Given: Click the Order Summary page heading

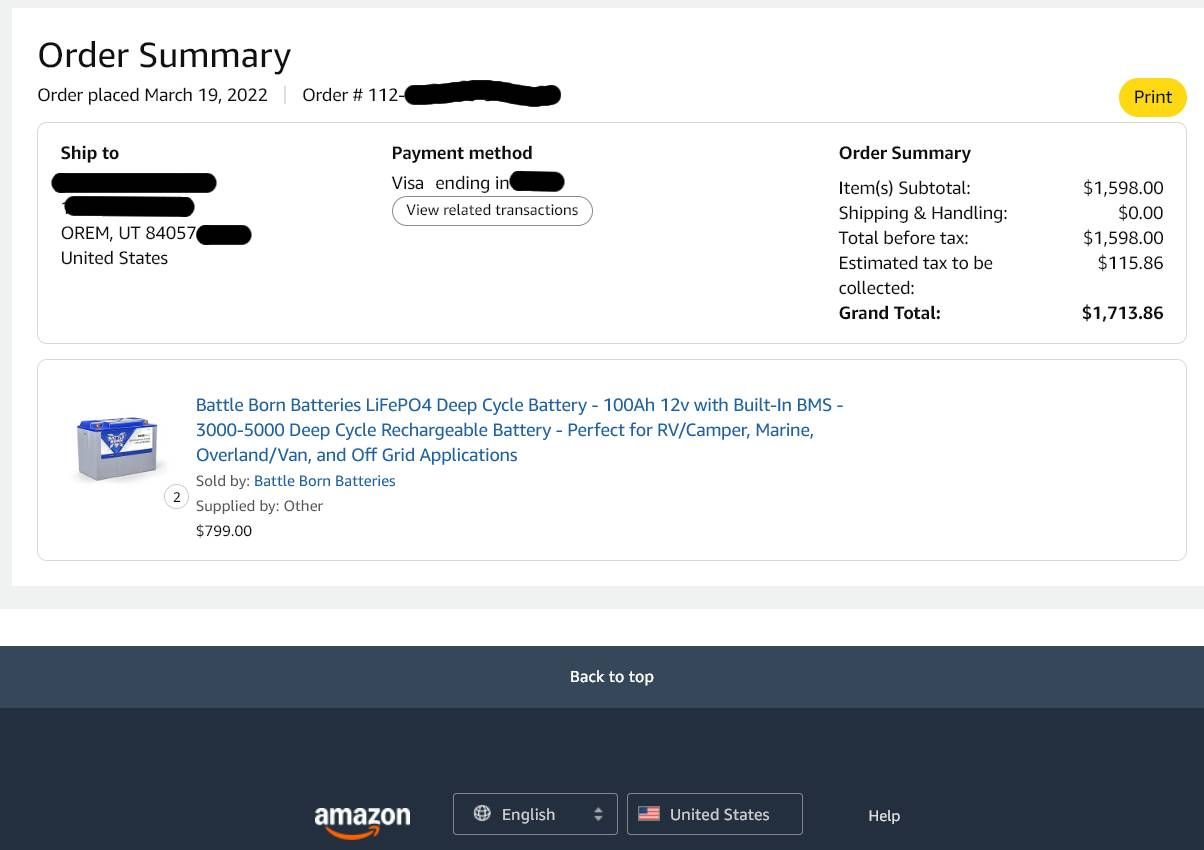Looking at the screenshot, I should tap(164, 56).
